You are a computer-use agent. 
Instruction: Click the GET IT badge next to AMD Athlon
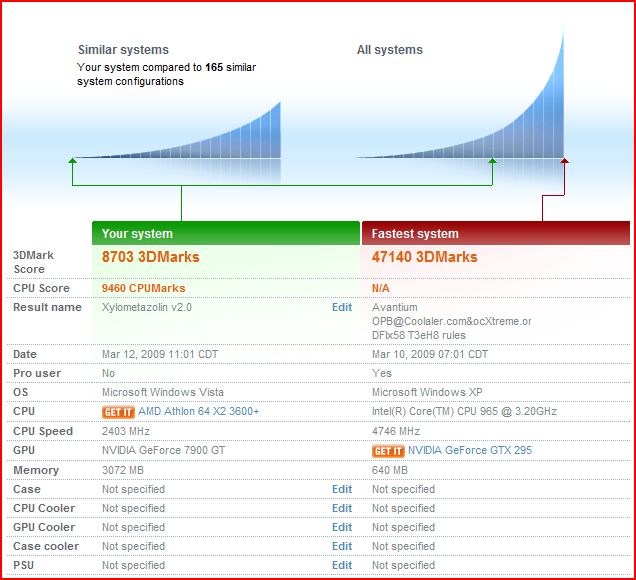tap(118, 412)
